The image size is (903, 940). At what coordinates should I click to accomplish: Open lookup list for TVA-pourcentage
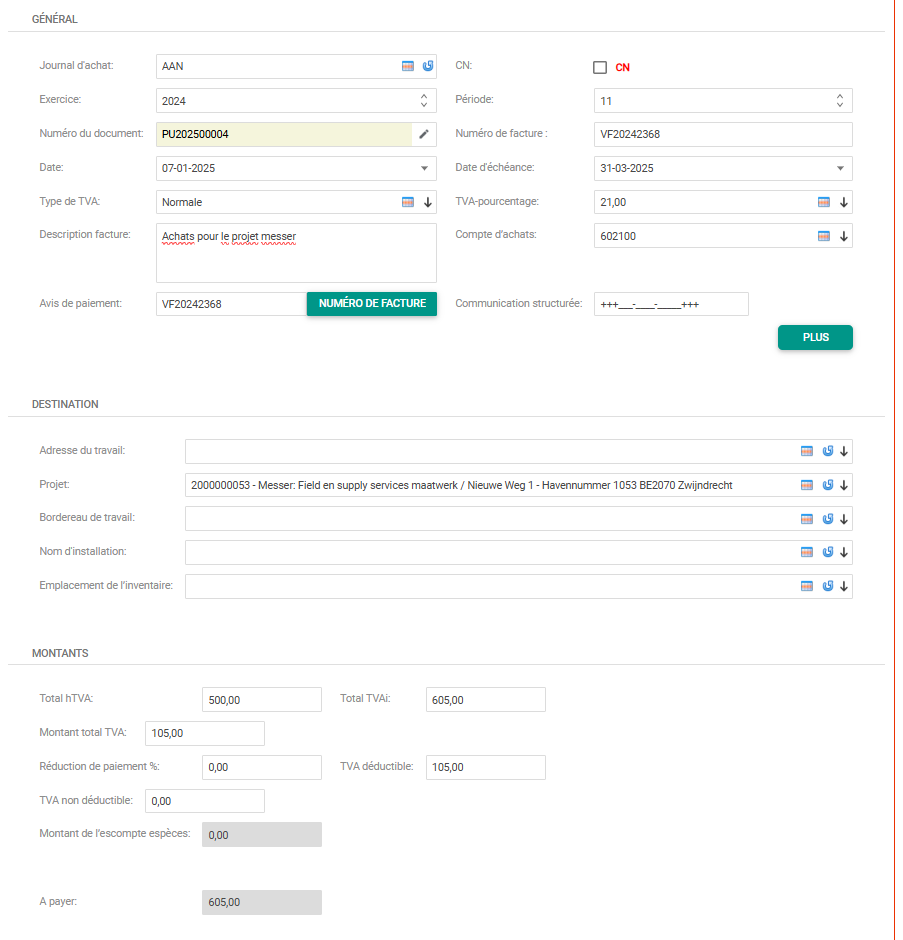(x=824, y=202)
